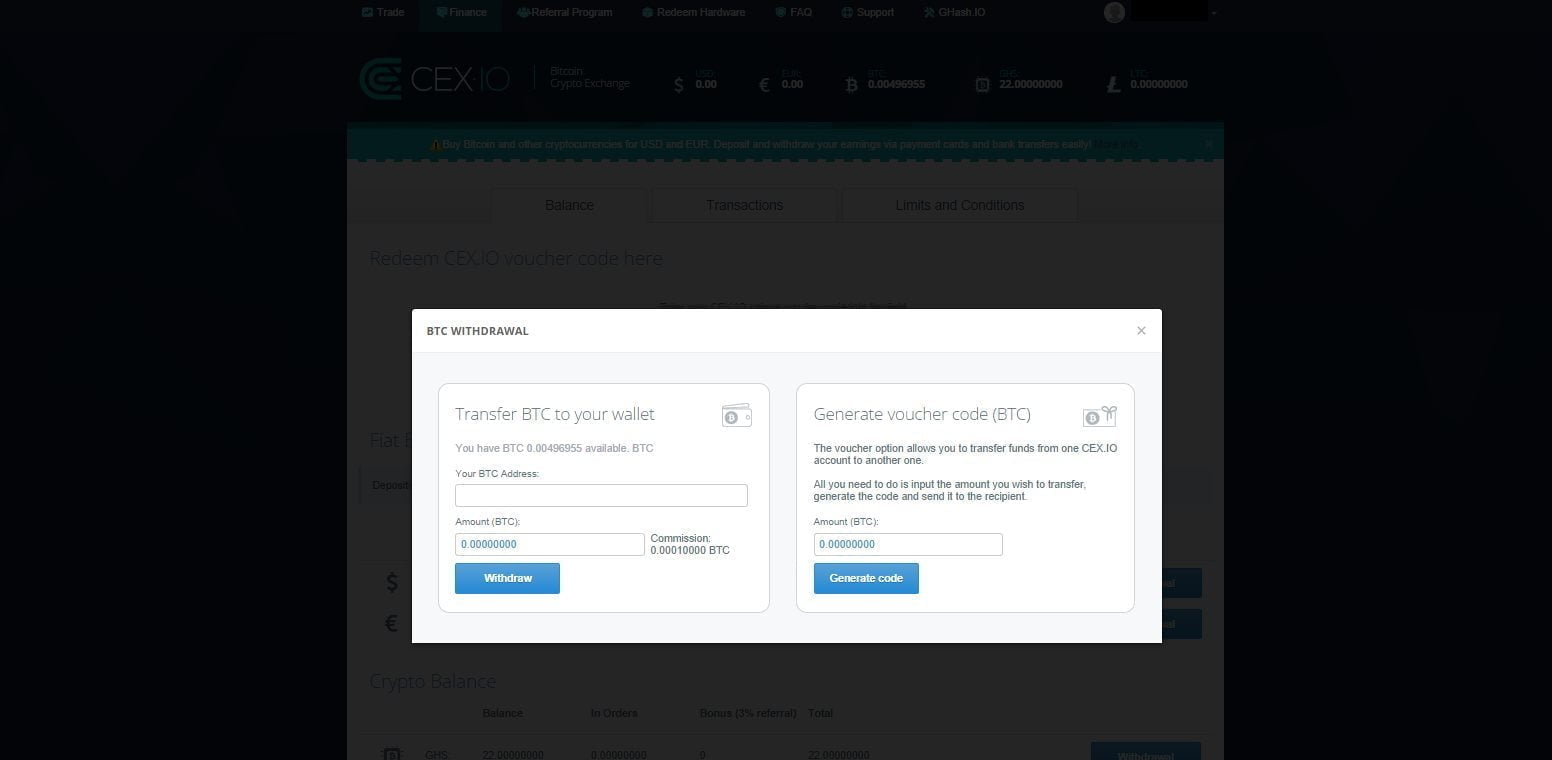Click the Your BTC Address field
1552x760 pixels.
[x=601, y=495]
